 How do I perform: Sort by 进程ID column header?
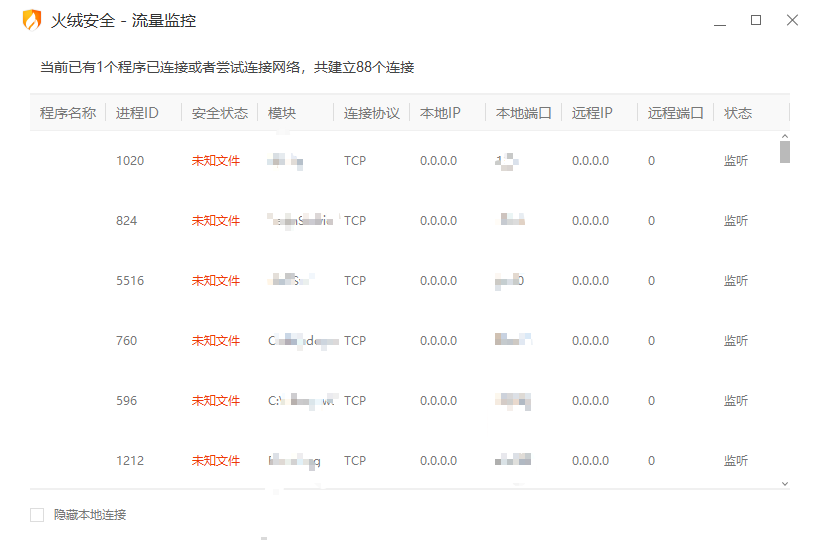pos(137,113)
